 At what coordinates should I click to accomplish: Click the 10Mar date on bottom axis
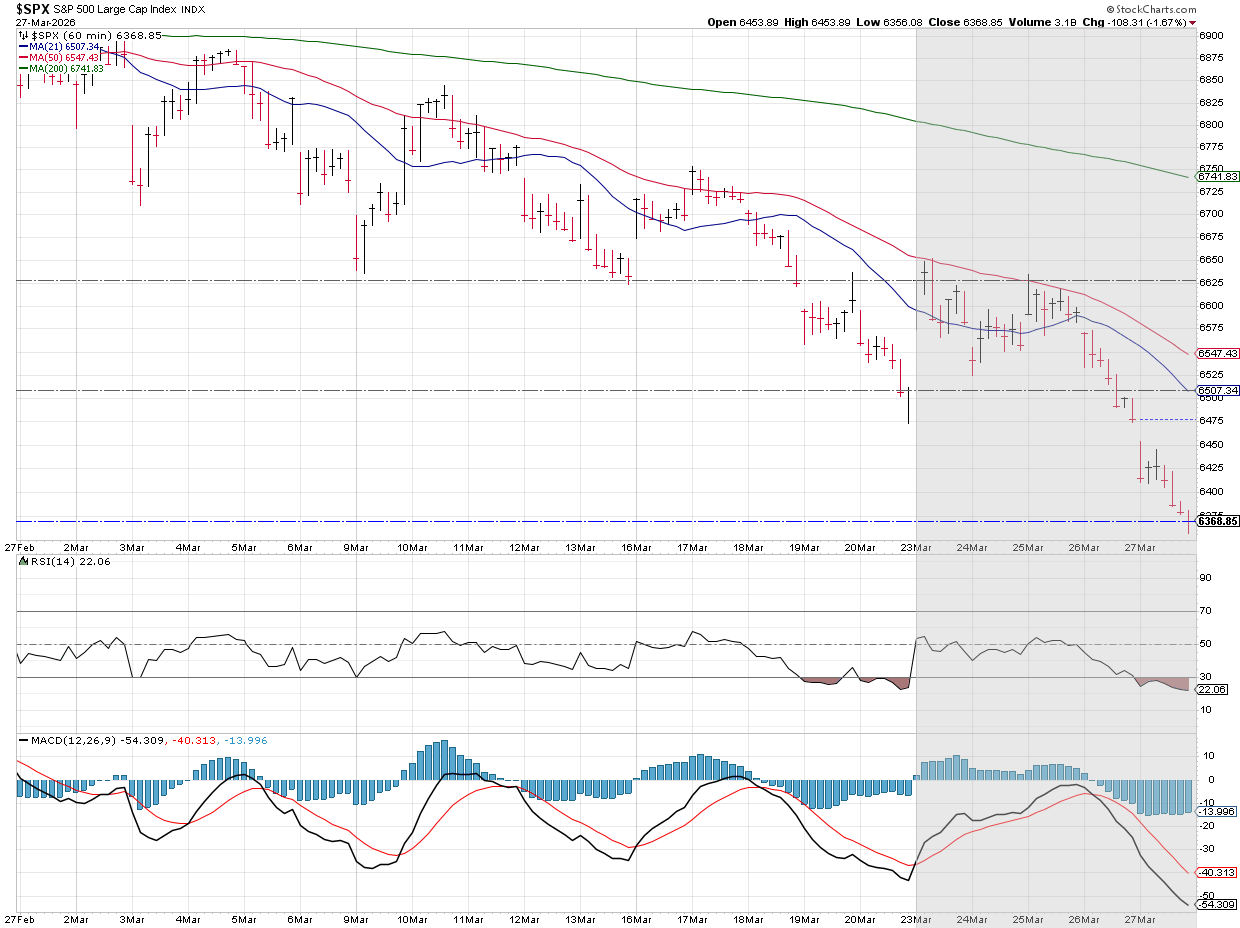click(413, 917)
